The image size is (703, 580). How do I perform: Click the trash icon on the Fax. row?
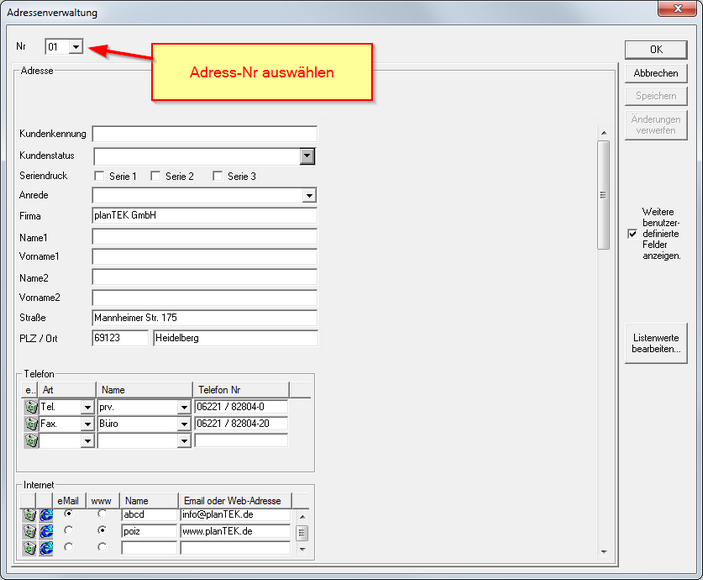(31, 424)
